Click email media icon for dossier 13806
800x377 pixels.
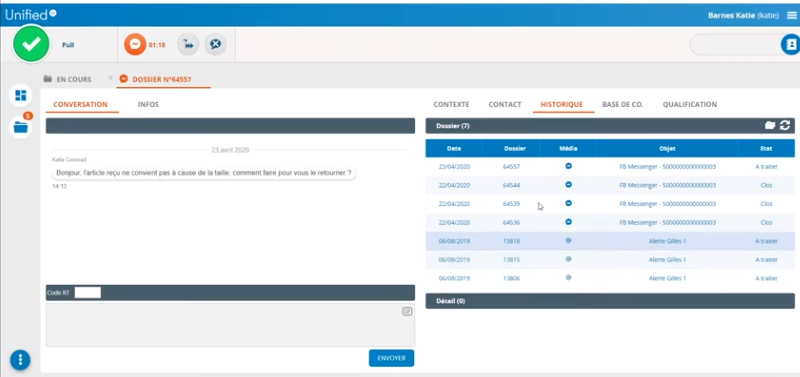point(568,278)
